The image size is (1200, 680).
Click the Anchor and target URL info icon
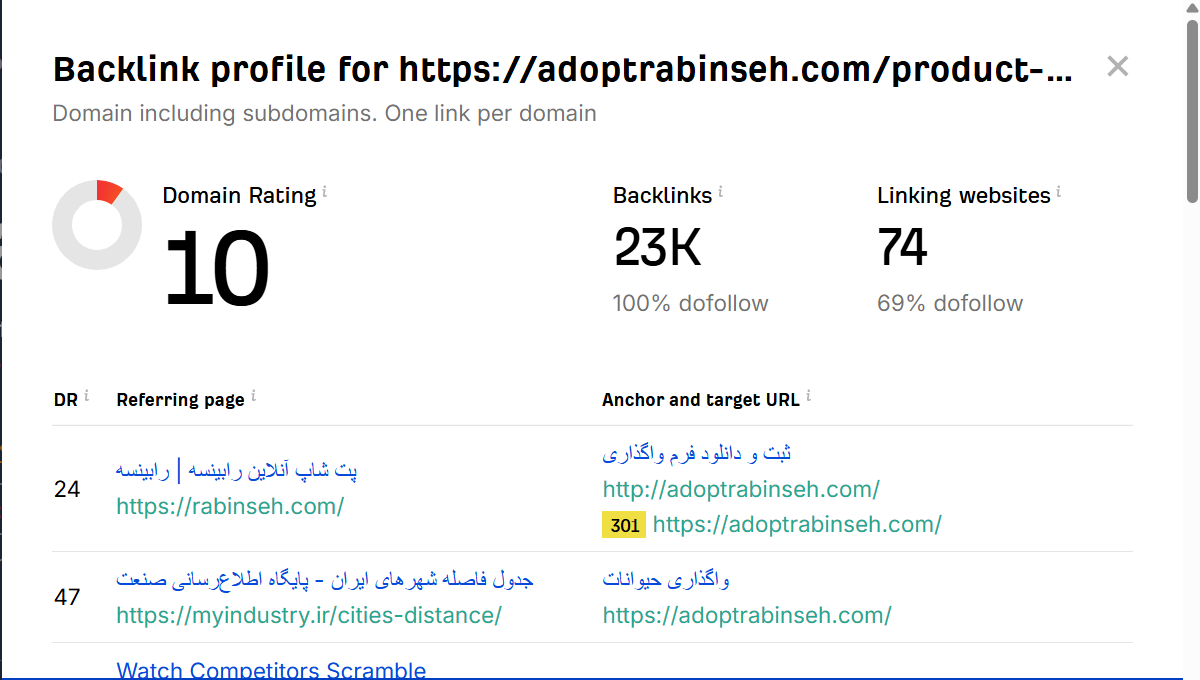[808, 396]
